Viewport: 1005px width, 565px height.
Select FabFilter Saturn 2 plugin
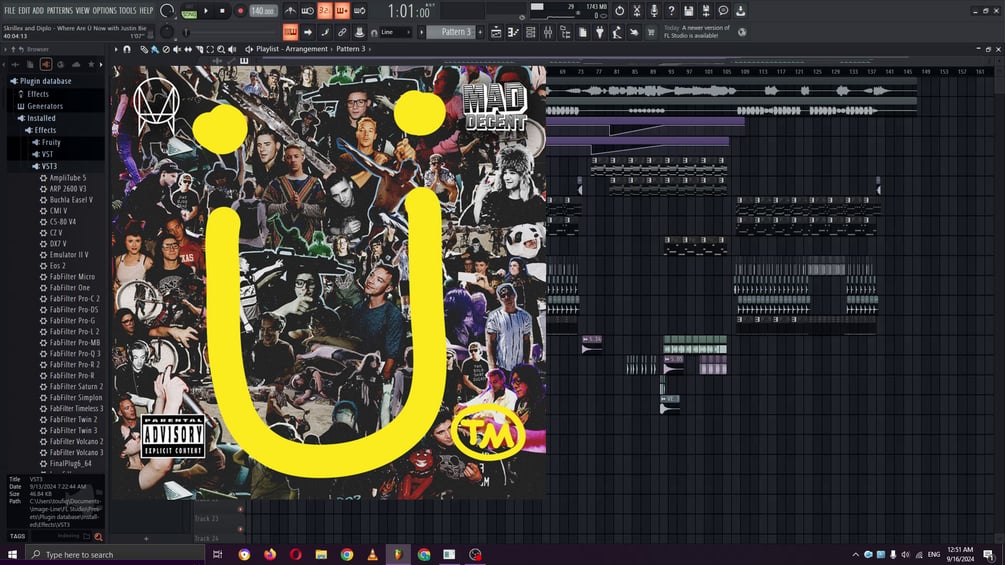tap(76, 387)
